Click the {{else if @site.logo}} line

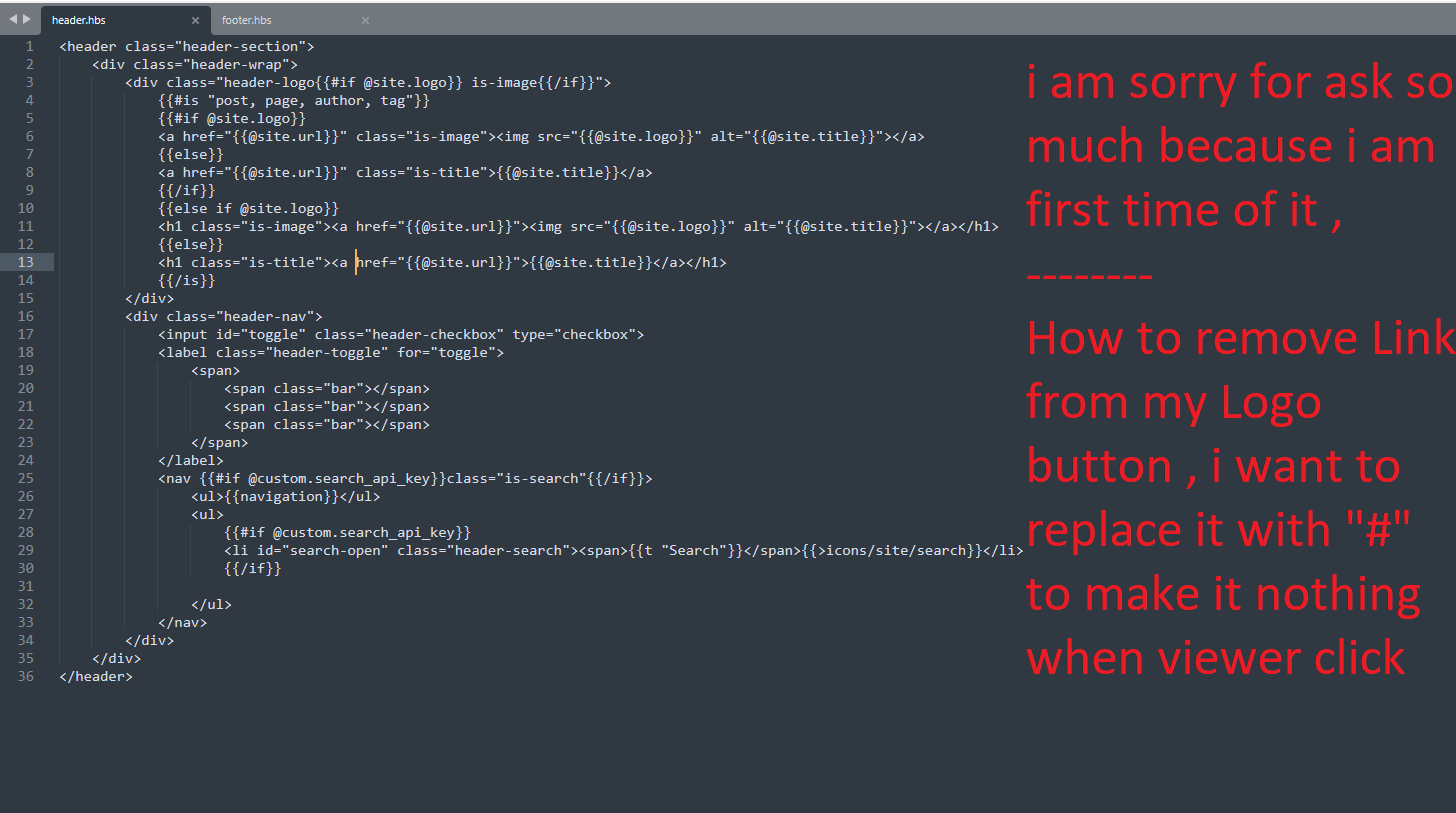tap(249, 208)
